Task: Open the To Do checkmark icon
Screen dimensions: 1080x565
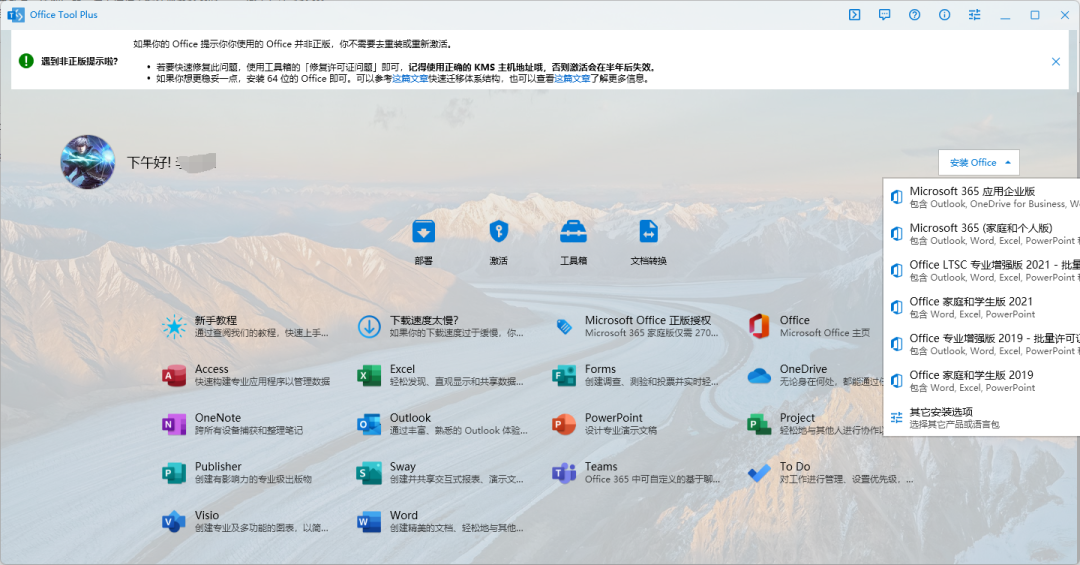Action: (759, 473)
